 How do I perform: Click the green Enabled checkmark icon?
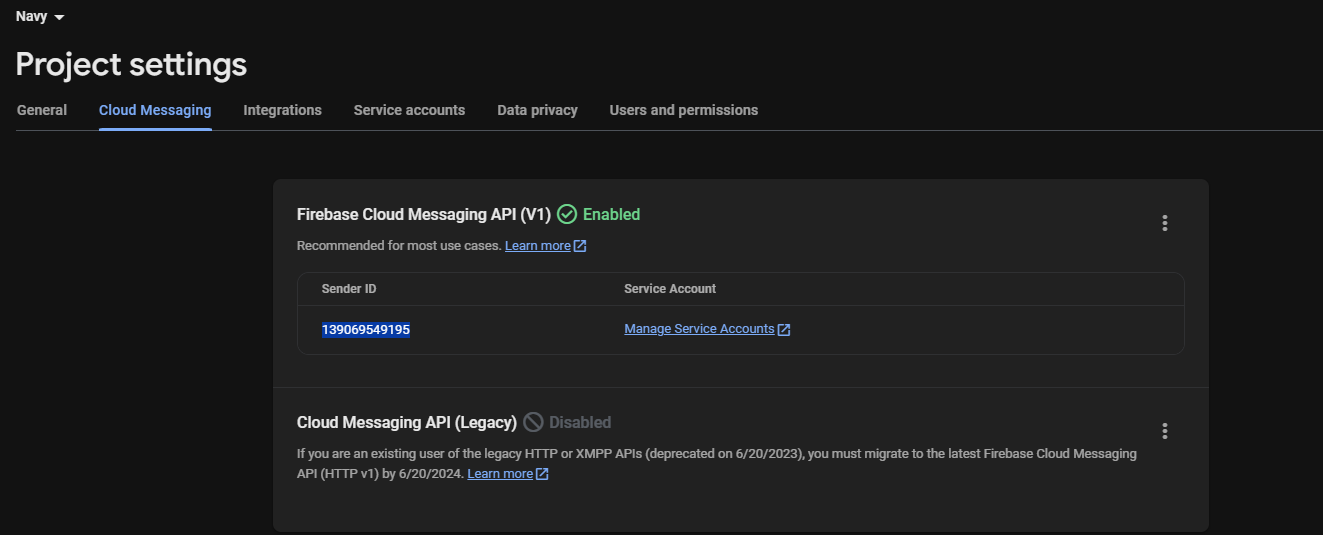point(567,214)
